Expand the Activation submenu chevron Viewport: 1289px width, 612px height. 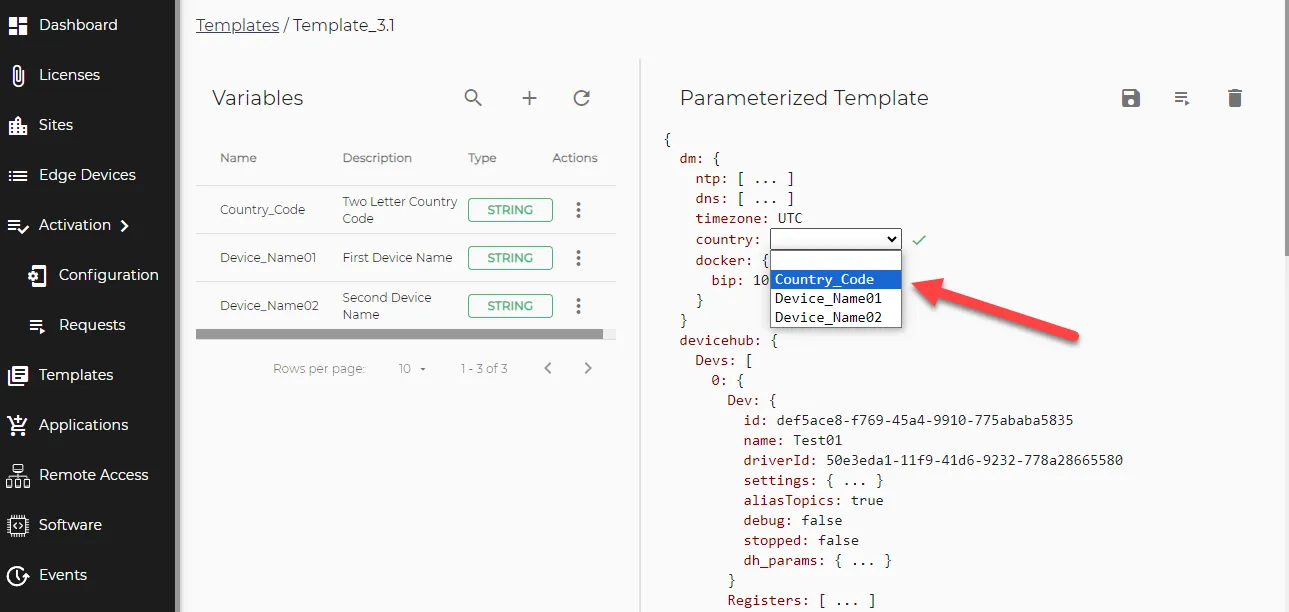(x=125, y=226)
